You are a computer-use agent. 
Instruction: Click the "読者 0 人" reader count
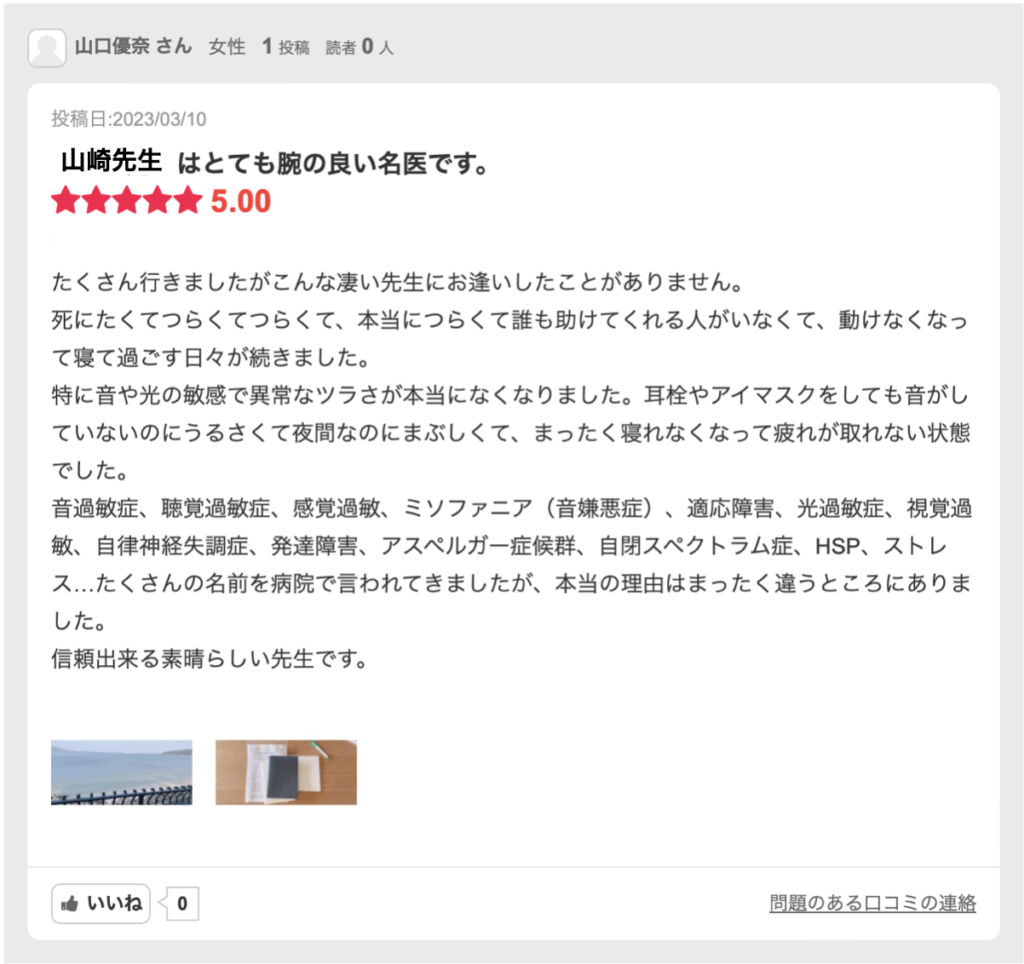[x=359, y=47]
